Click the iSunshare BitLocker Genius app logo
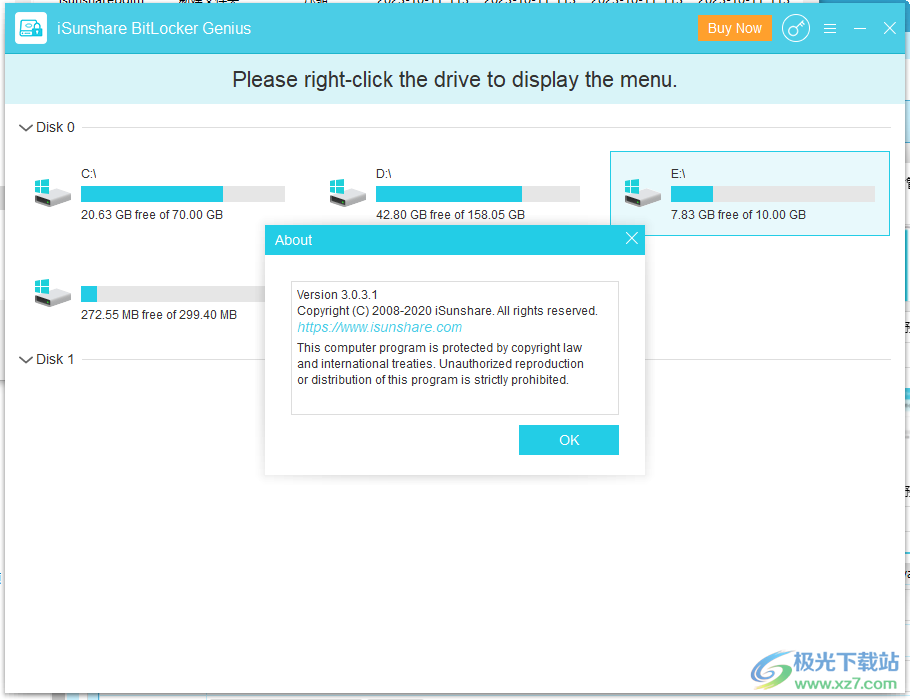 coord(31,28)
